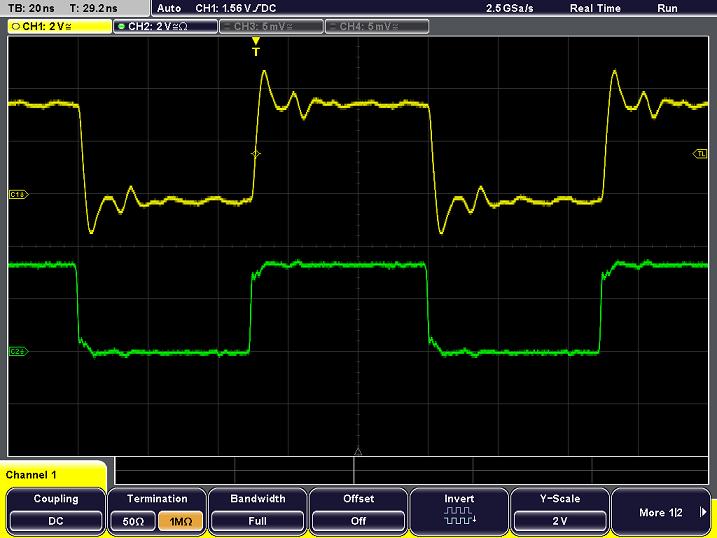717x538 pixels.
Task: Click the time reference triangle at bottom
Action: [x=357, y=452]
